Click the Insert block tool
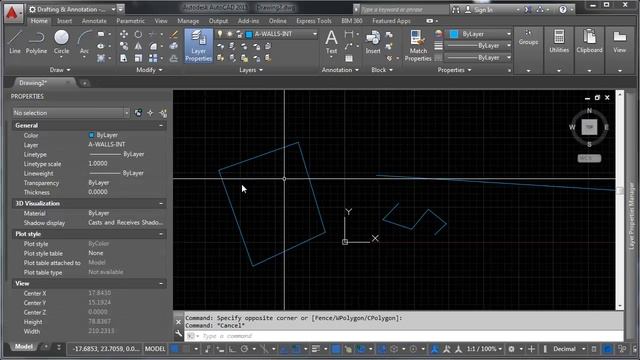The width and height of the screenshot is (640, 360). point(373,42)
